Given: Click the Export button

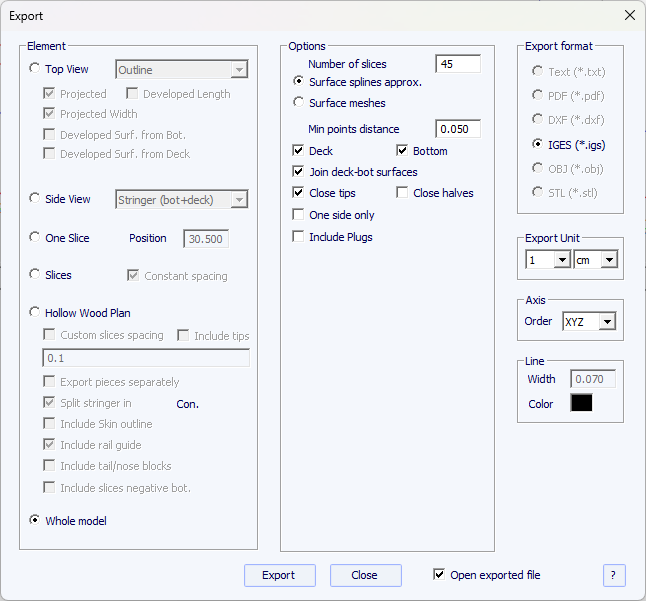Looking at the screenshot, I should click(279, 575).
